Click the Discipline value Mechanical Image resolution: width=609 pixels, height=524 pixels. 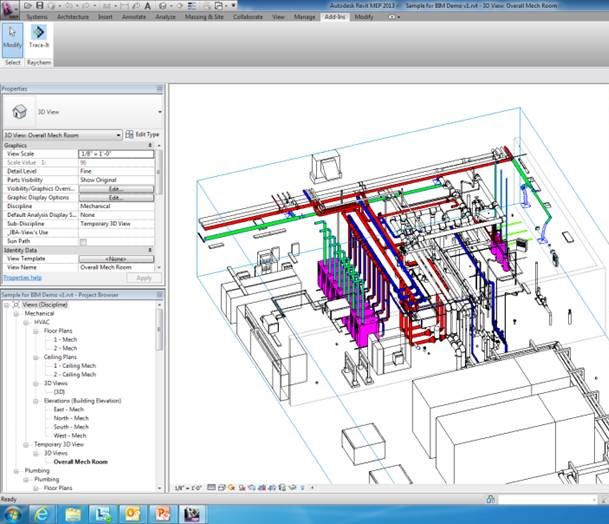[116, 206]
